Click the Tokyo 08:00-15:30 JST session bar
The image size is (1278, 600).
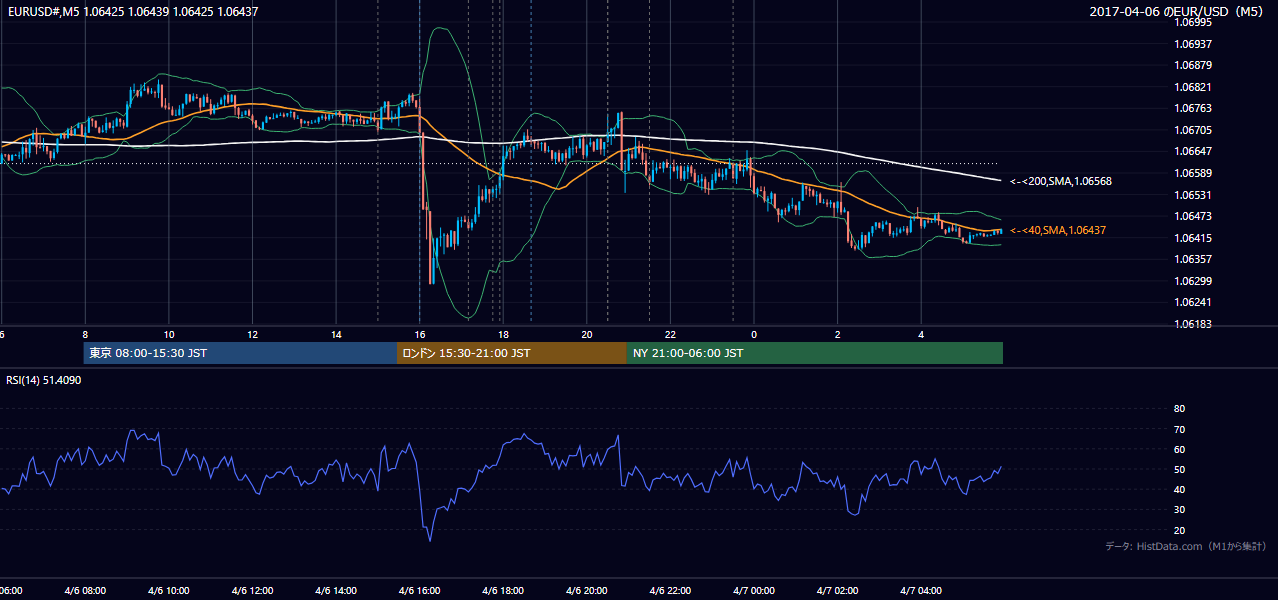[x=240, y=353]
